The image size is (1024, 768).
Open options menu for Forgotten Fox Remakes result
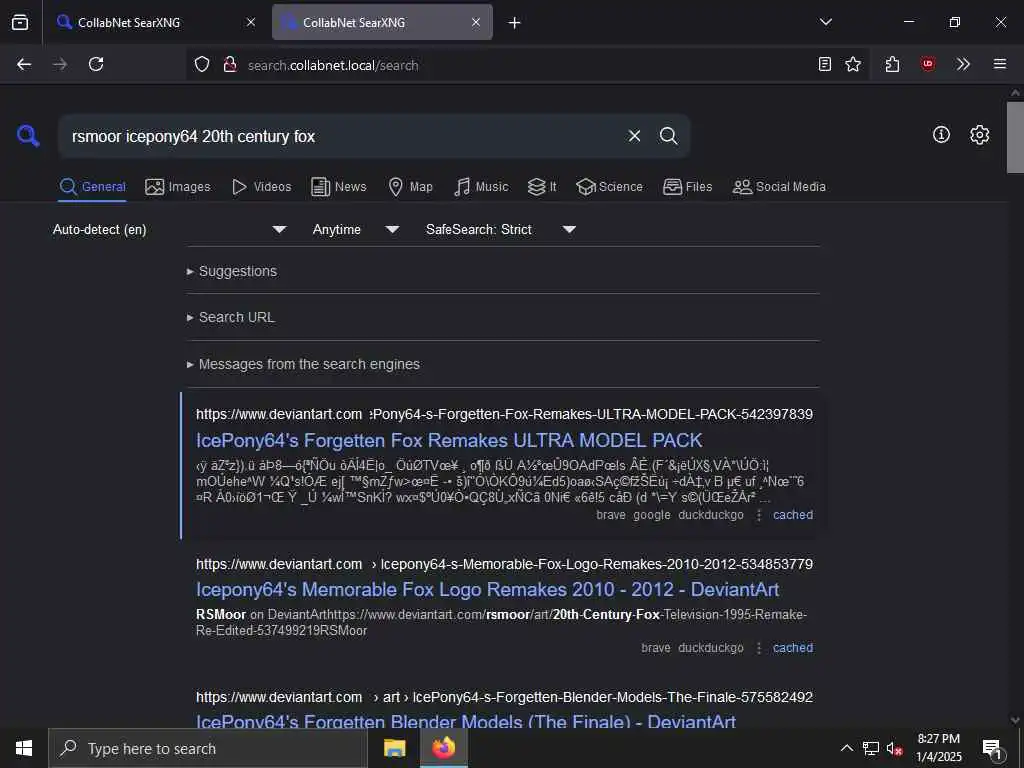click(x=759, y=515)
